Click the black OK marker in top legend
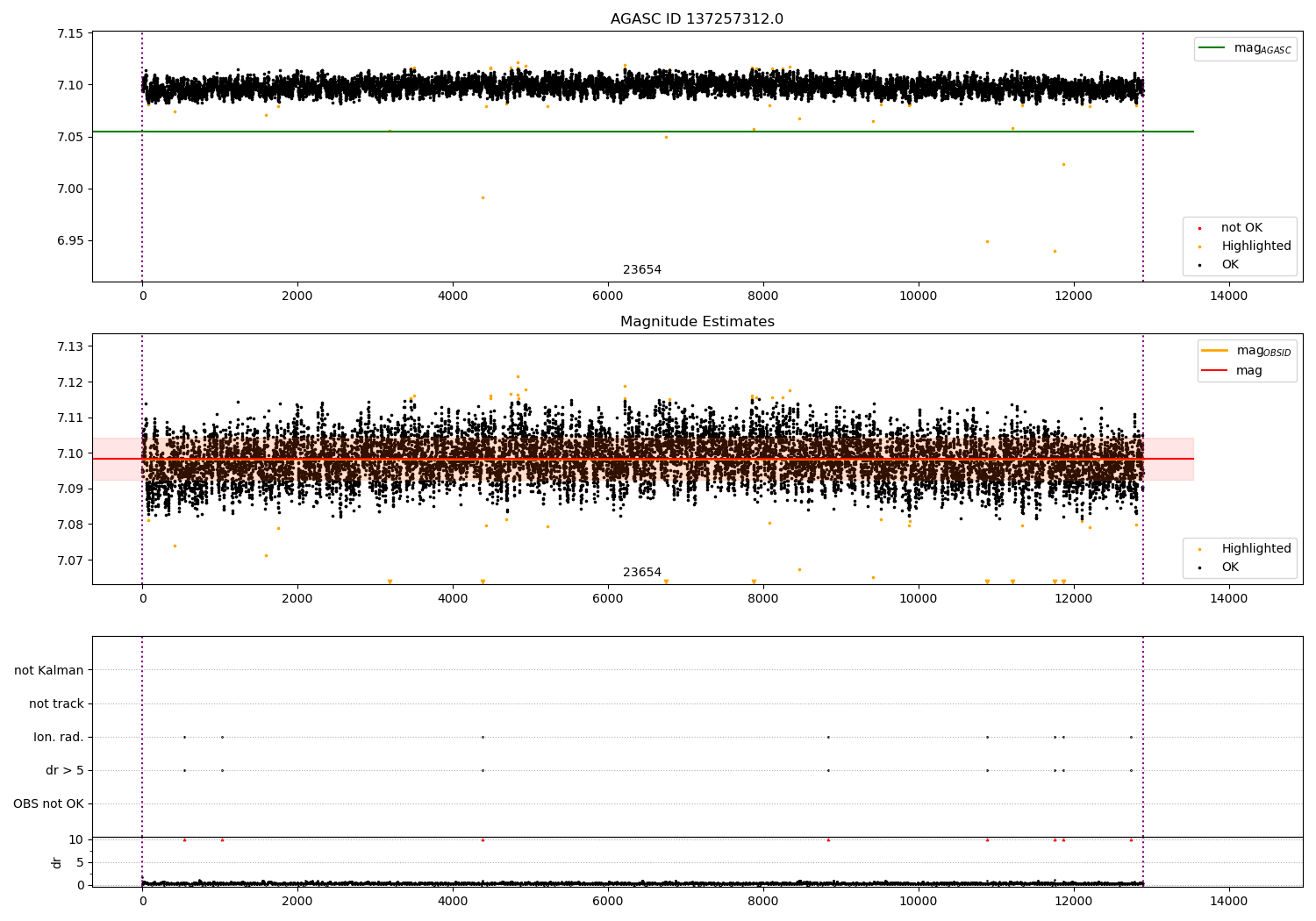The image size is (1316, 921). coord(1199,265)
